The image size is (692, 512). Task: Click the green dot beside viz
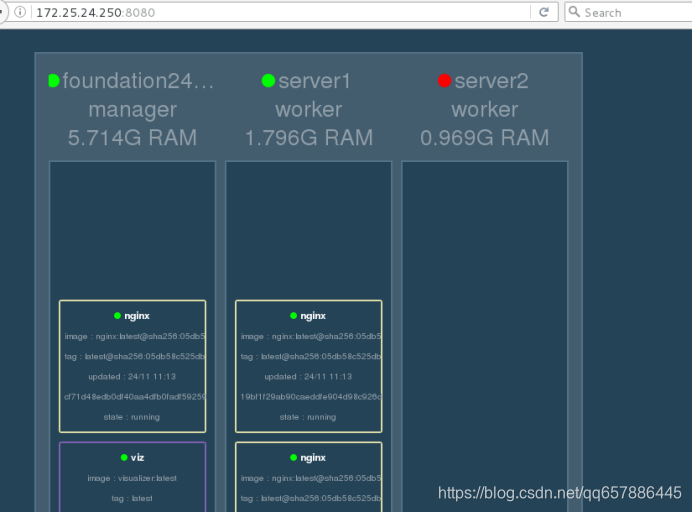pyautogui.click(x=124, y=458)
